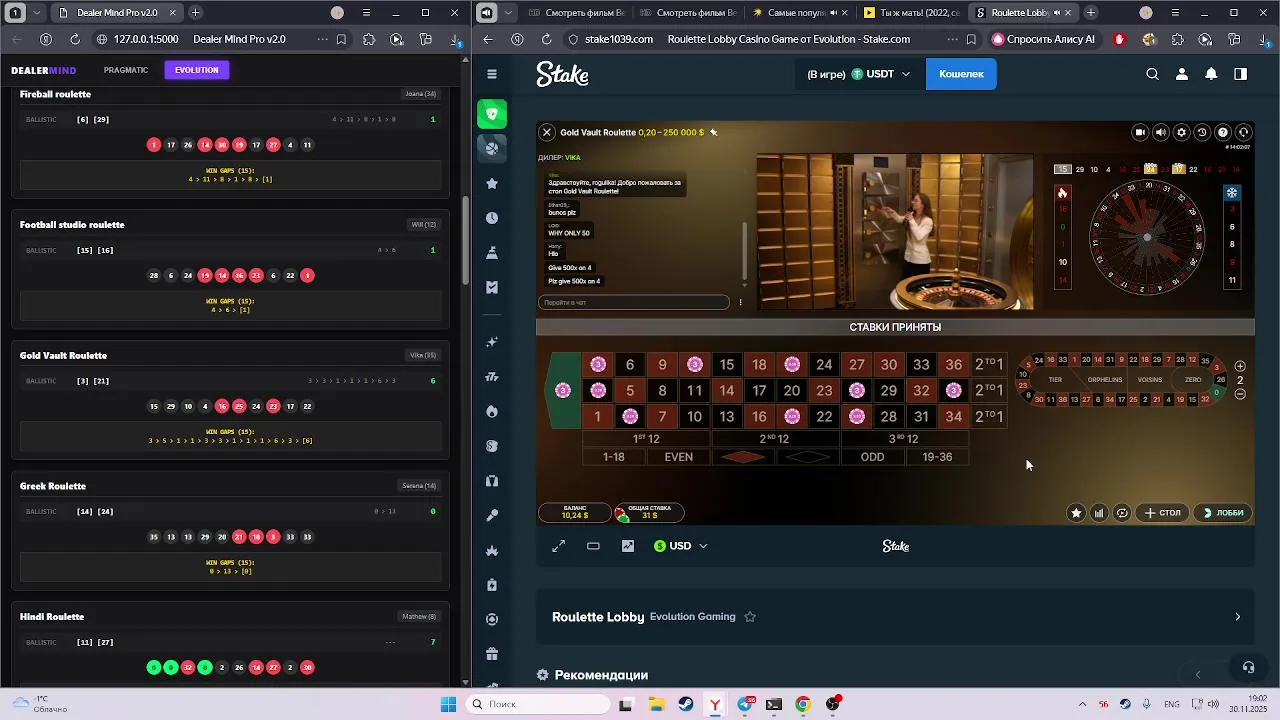Viewport: 1280px width, 720px height.
Task: Increase racetrack neighbours with plus
Action: pos(1240,366)
